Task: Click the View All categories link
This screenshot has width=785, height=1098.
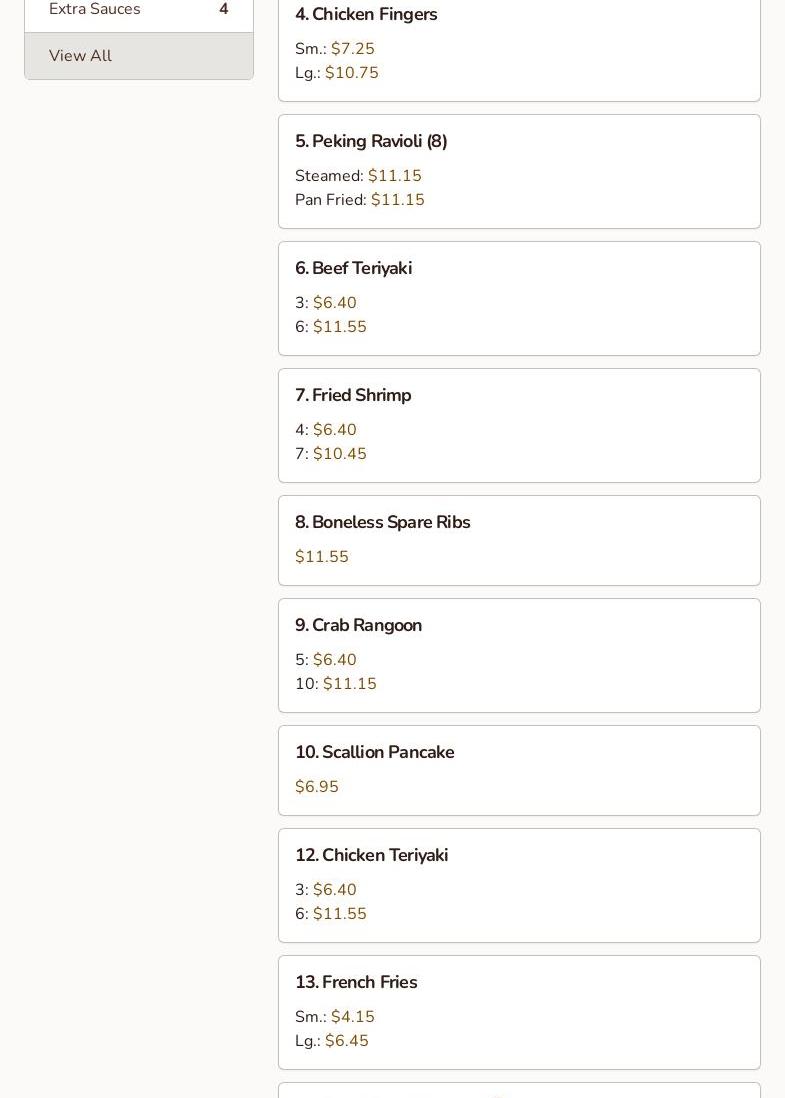Action: 80,56
